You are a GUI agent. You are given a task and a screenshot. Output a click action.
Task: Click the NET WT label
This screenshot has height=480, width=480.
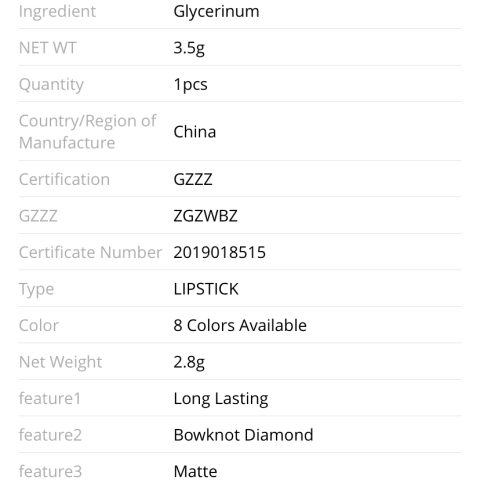[x=48, y=48]
